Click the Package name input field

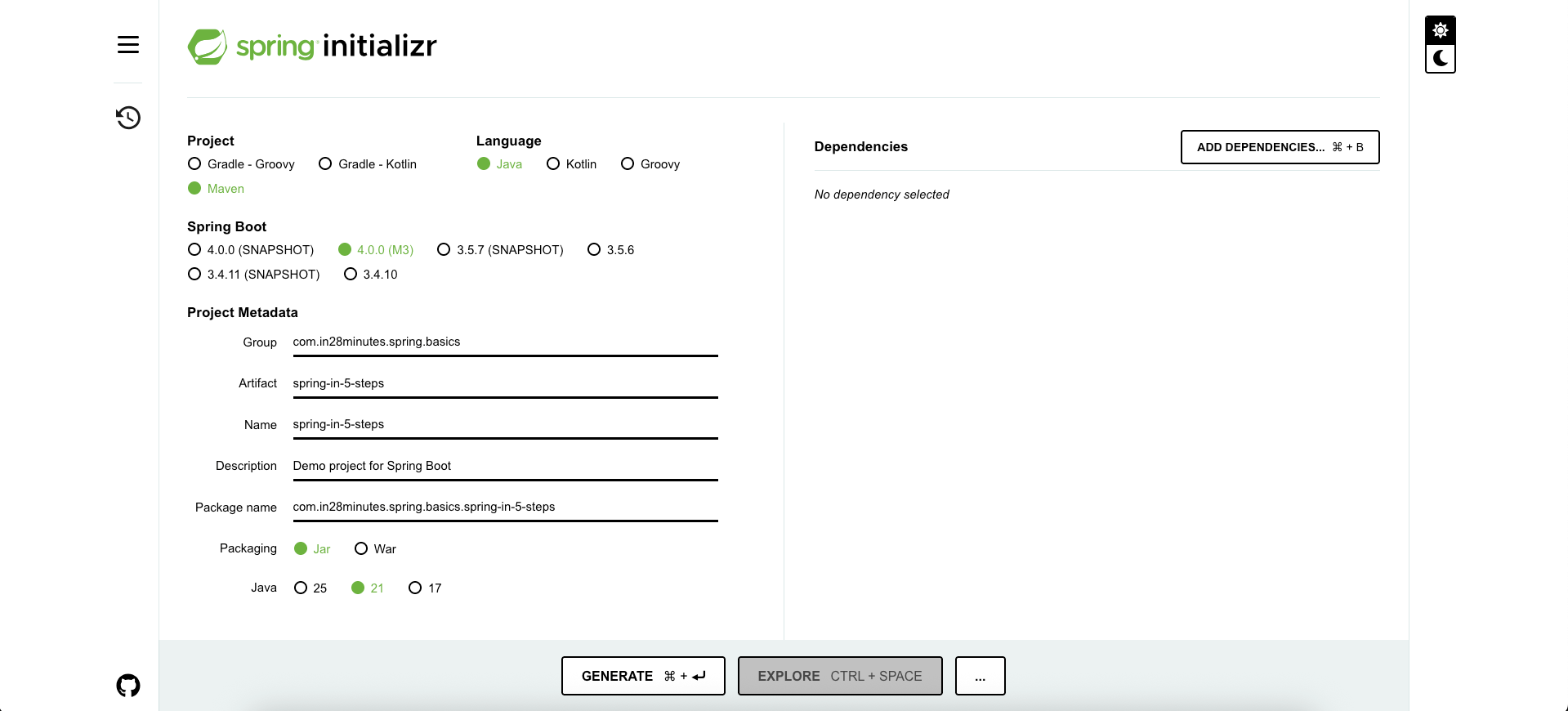(x=505, y=508)
